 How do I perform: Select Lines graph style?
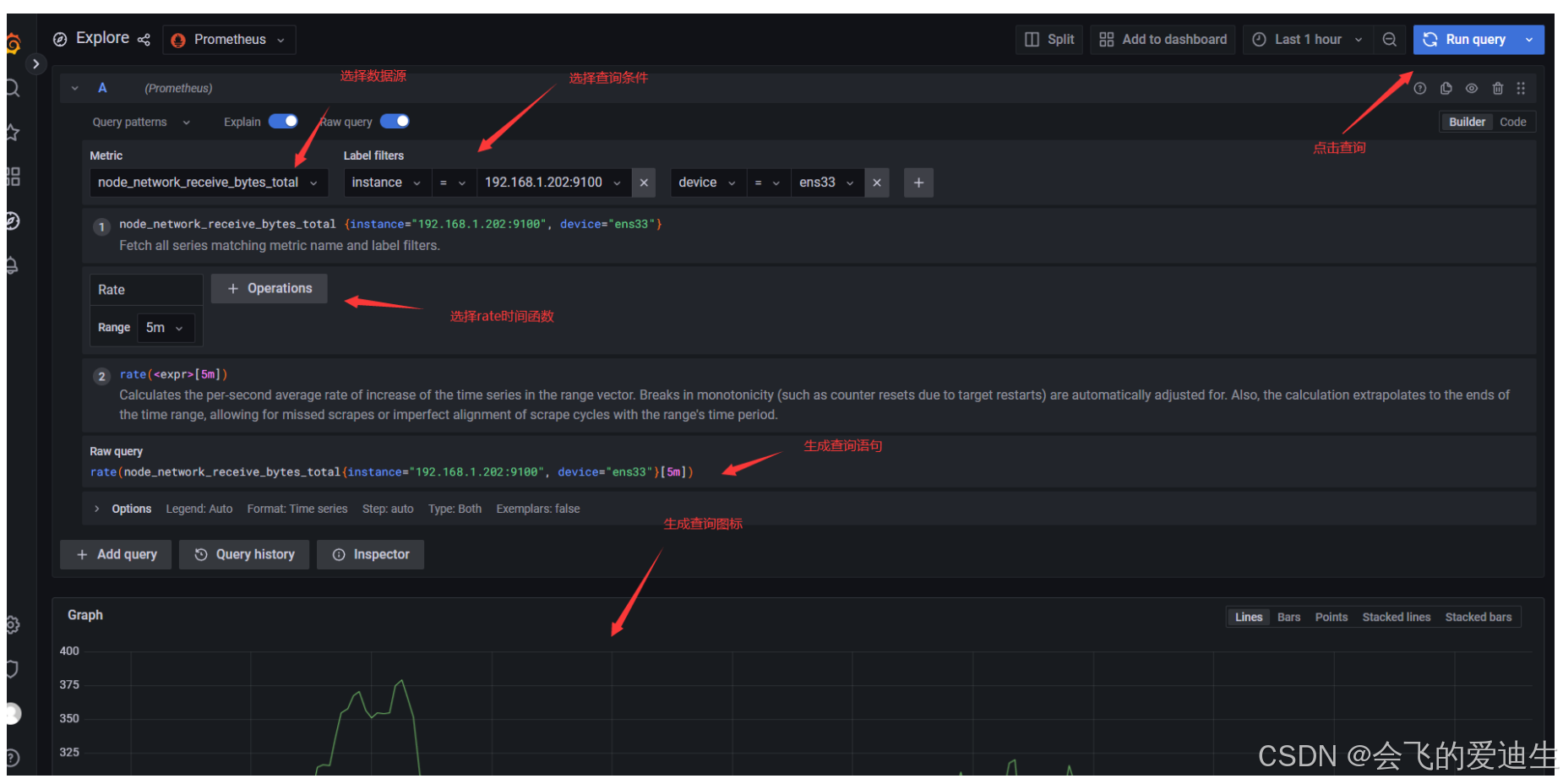[x=1249, y=617]
